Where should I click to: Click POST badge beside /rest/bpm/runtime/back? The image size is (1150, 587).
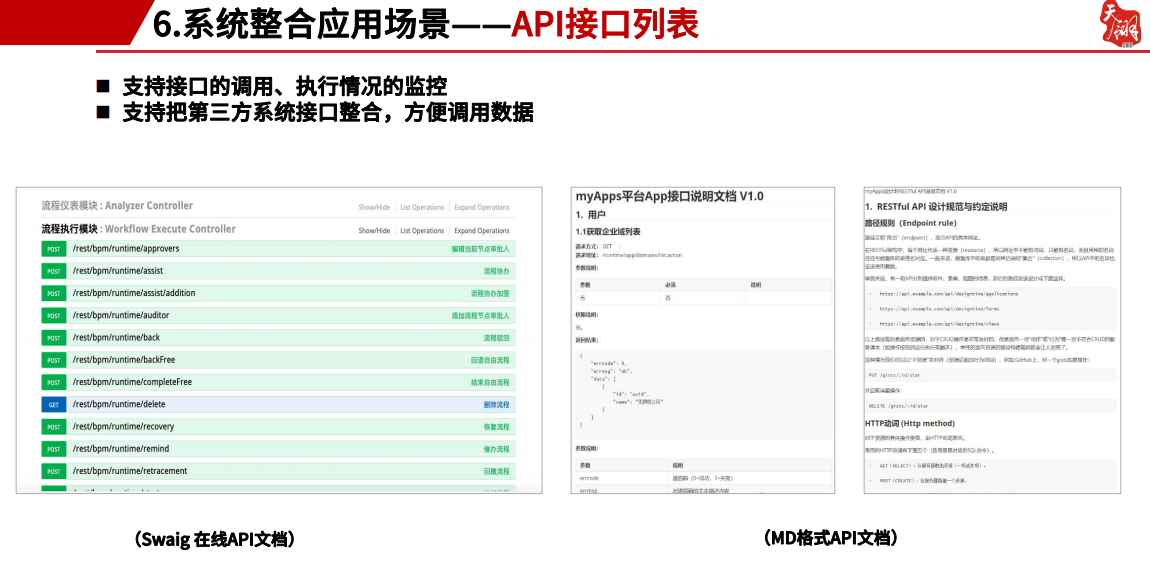[x=54, y=338]
